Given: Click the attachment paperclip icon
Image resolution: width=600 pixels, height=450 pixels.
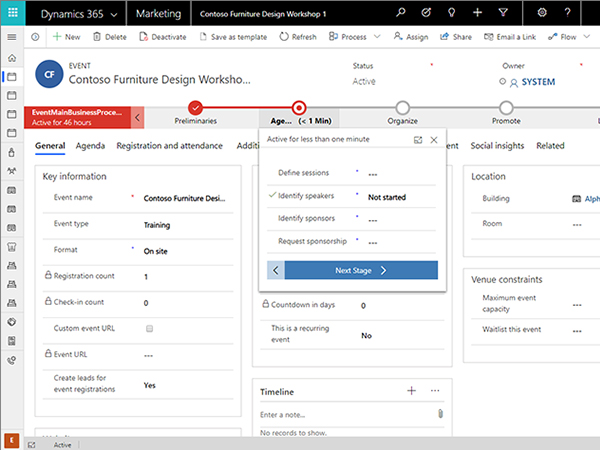Looking at the screenshot, I should pos(440,414).
